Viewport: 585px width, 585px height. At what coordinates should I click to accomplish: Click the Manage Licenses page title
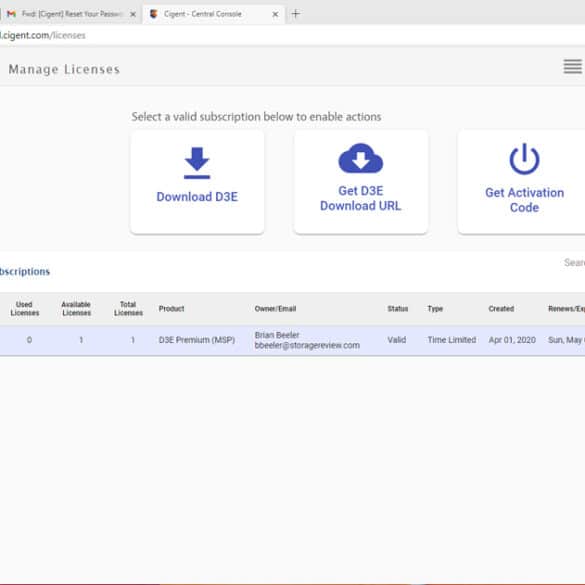(x=64, y=69)
